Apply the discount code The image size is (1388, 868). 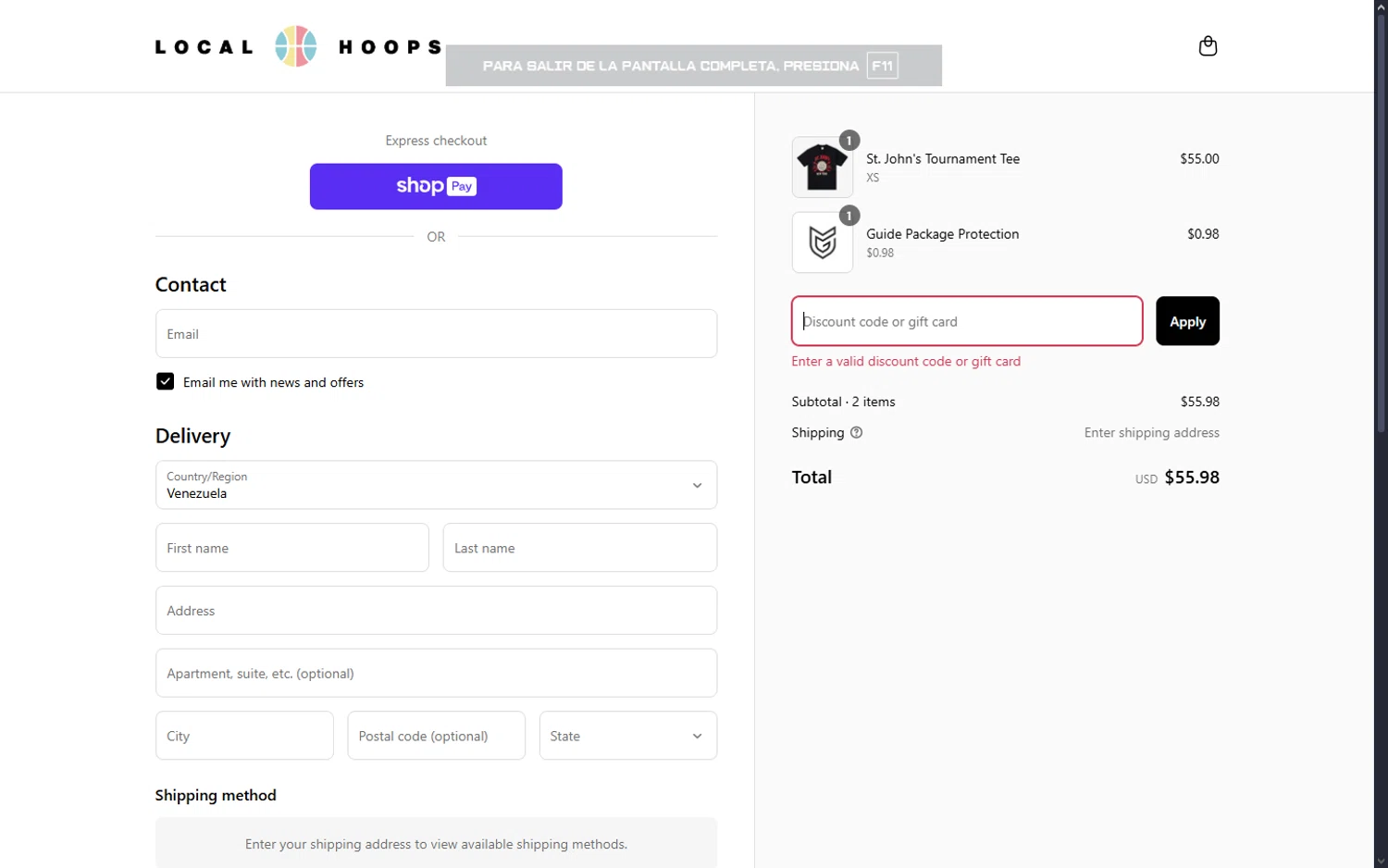click(1187, 321)
